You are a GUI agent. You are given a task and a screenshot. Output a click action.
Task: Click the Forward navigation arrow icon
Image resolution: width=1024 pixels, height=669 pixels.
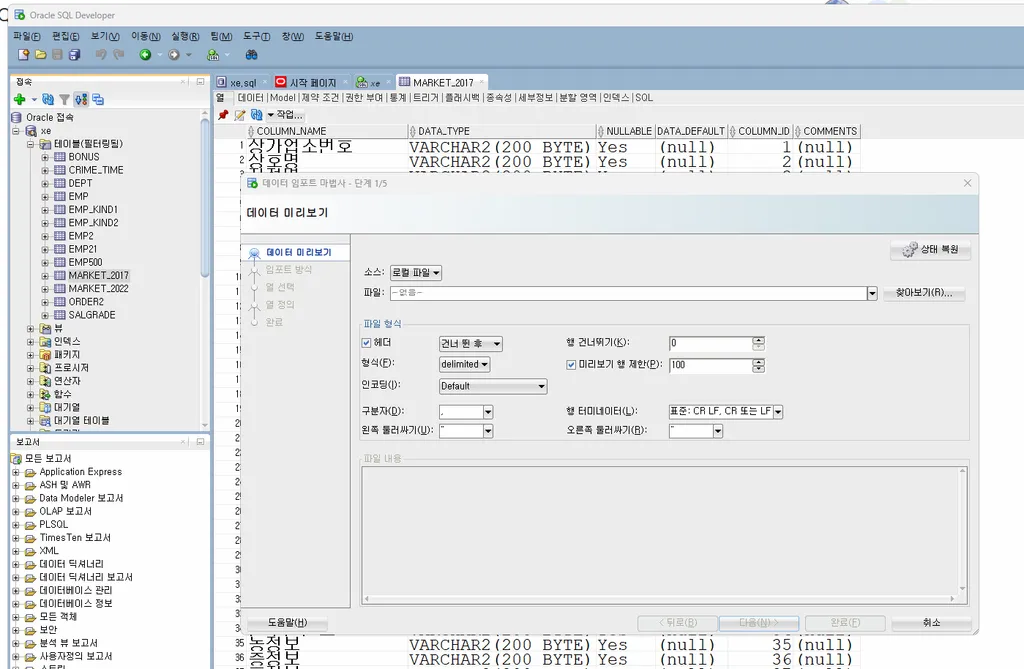pyautogui.click(x=174, y=55)
